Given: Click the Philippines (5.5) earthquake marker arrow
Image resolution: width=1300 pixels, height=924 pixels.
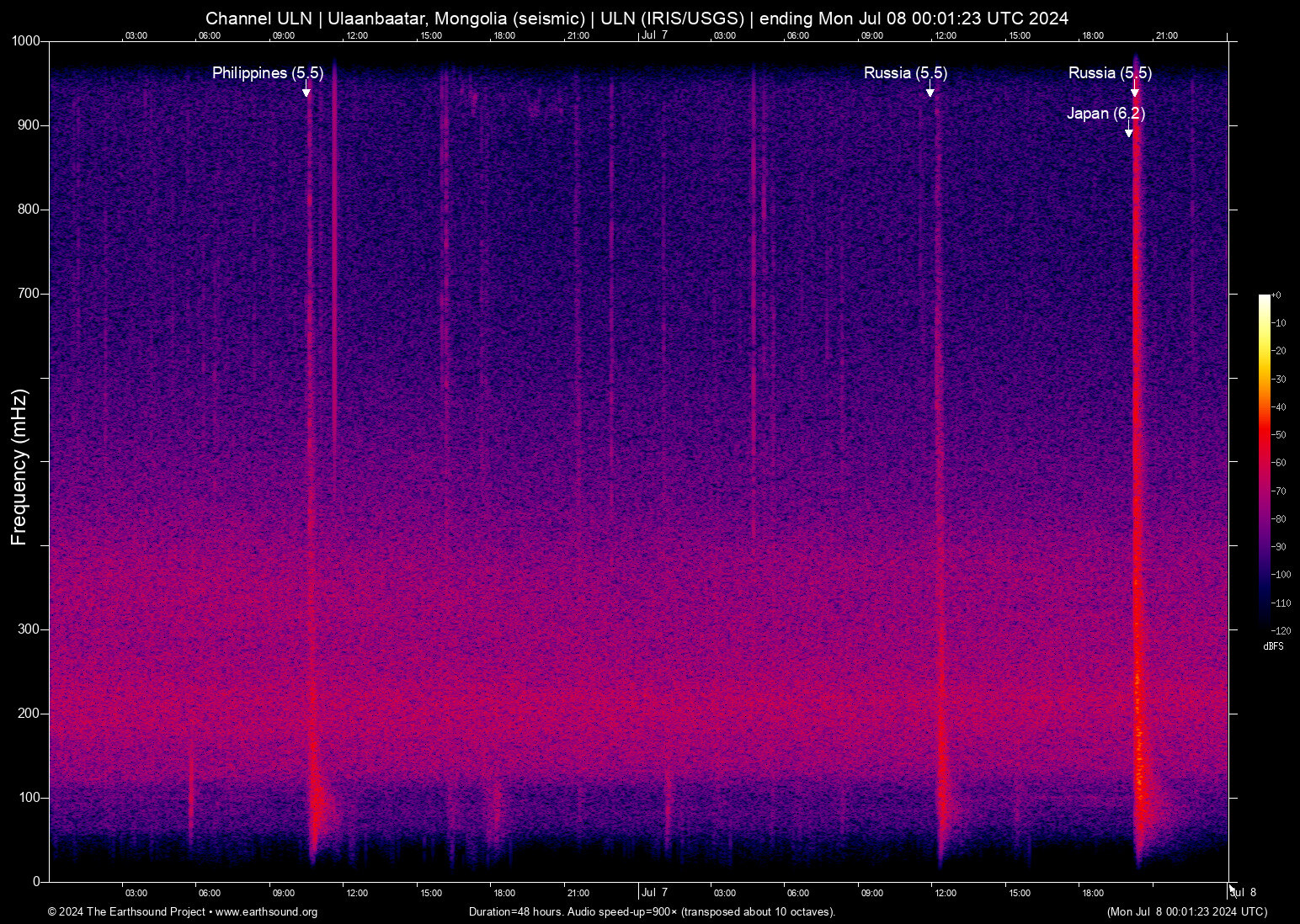Looking at the screenshot, I should 306,93.
